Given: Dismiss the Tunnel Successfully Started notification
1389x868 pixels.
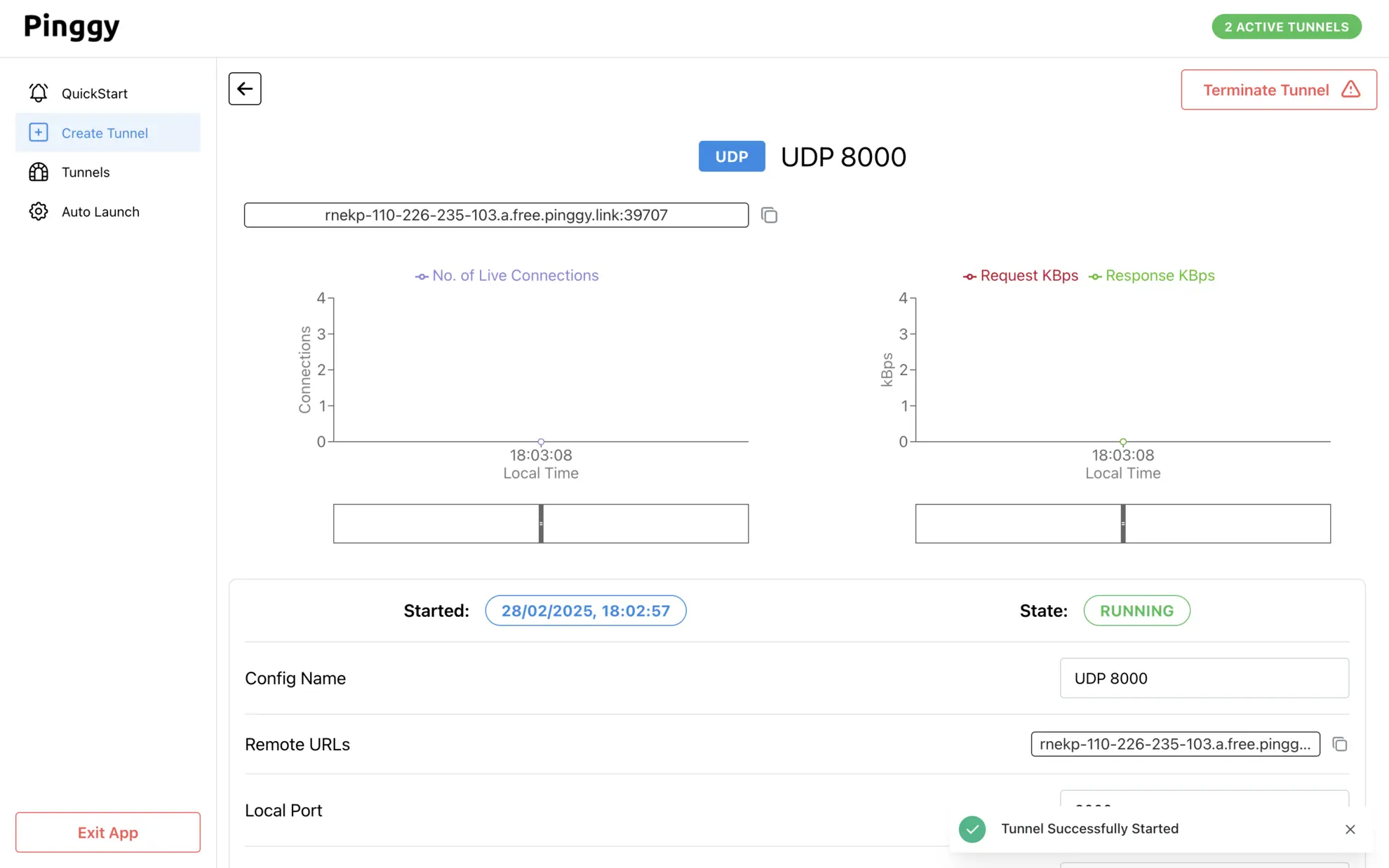Looking at the screenshot, I should pyautogui.click(x=1350, y=829).
